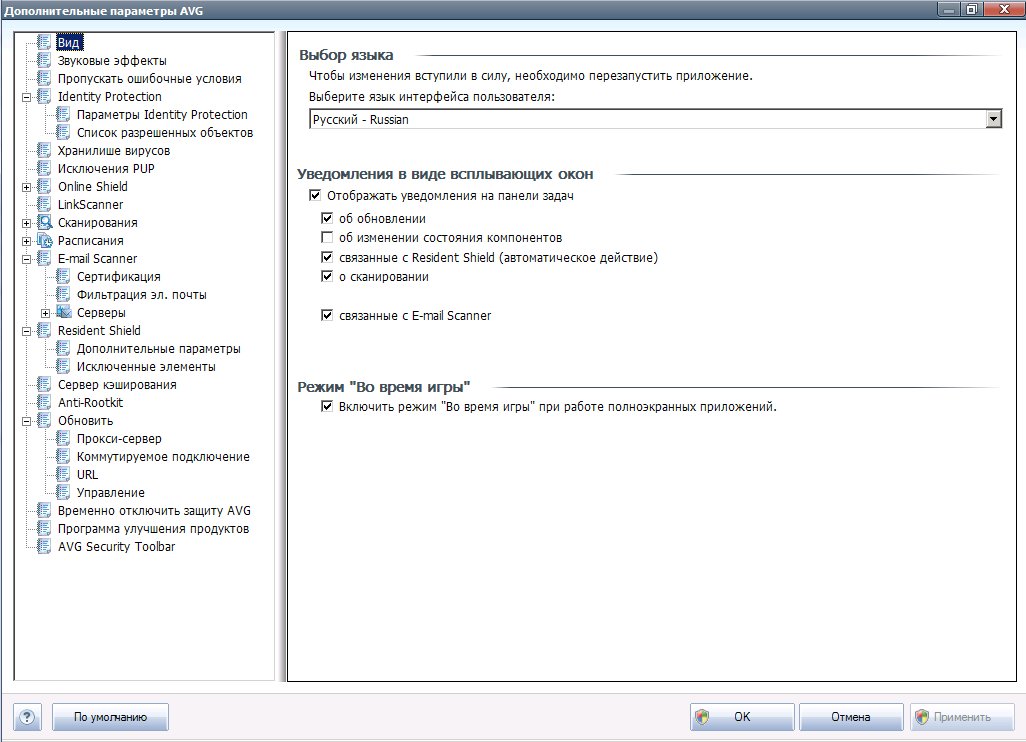Uncheck the об обновлении notification checkbox
This screenshot has width=1026, height=742.
pyautogui.click(x=327, y=218)
